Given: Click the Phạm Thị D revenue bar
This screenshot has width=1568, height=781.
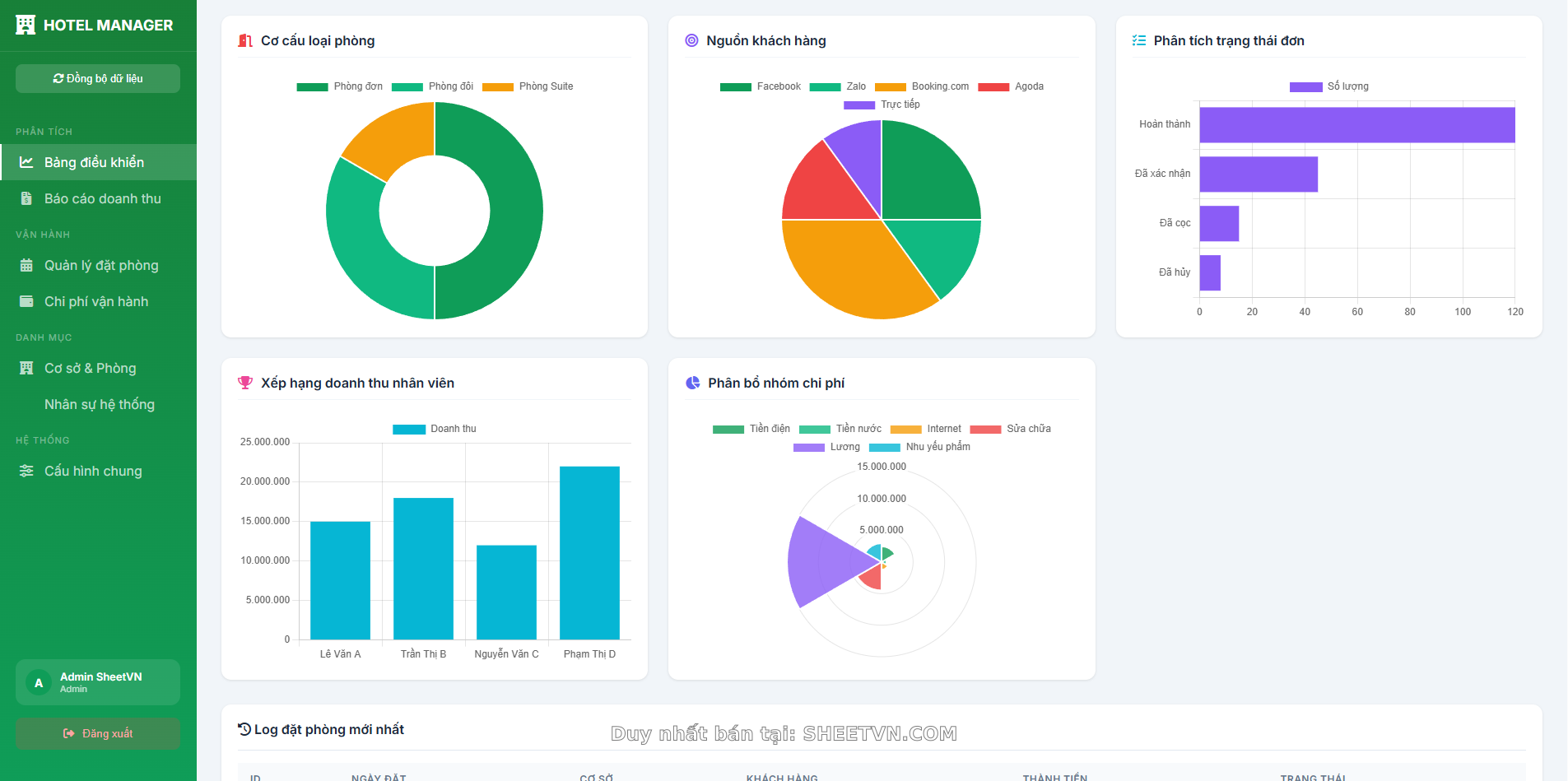Looking at the screenshot, I should 589,552.
